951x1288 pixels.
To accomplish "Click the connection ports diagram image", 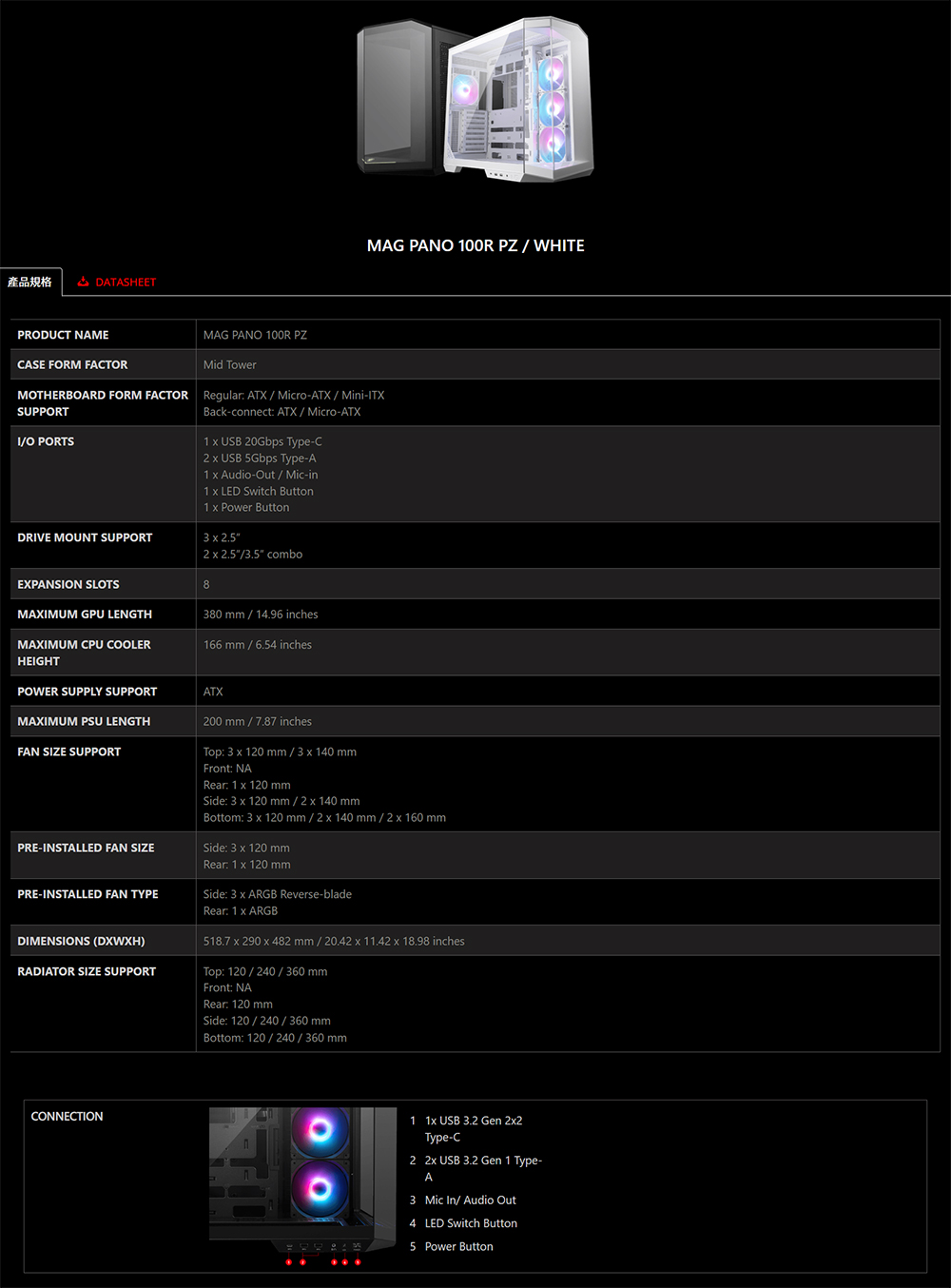I will click(x=302, y=1186).
